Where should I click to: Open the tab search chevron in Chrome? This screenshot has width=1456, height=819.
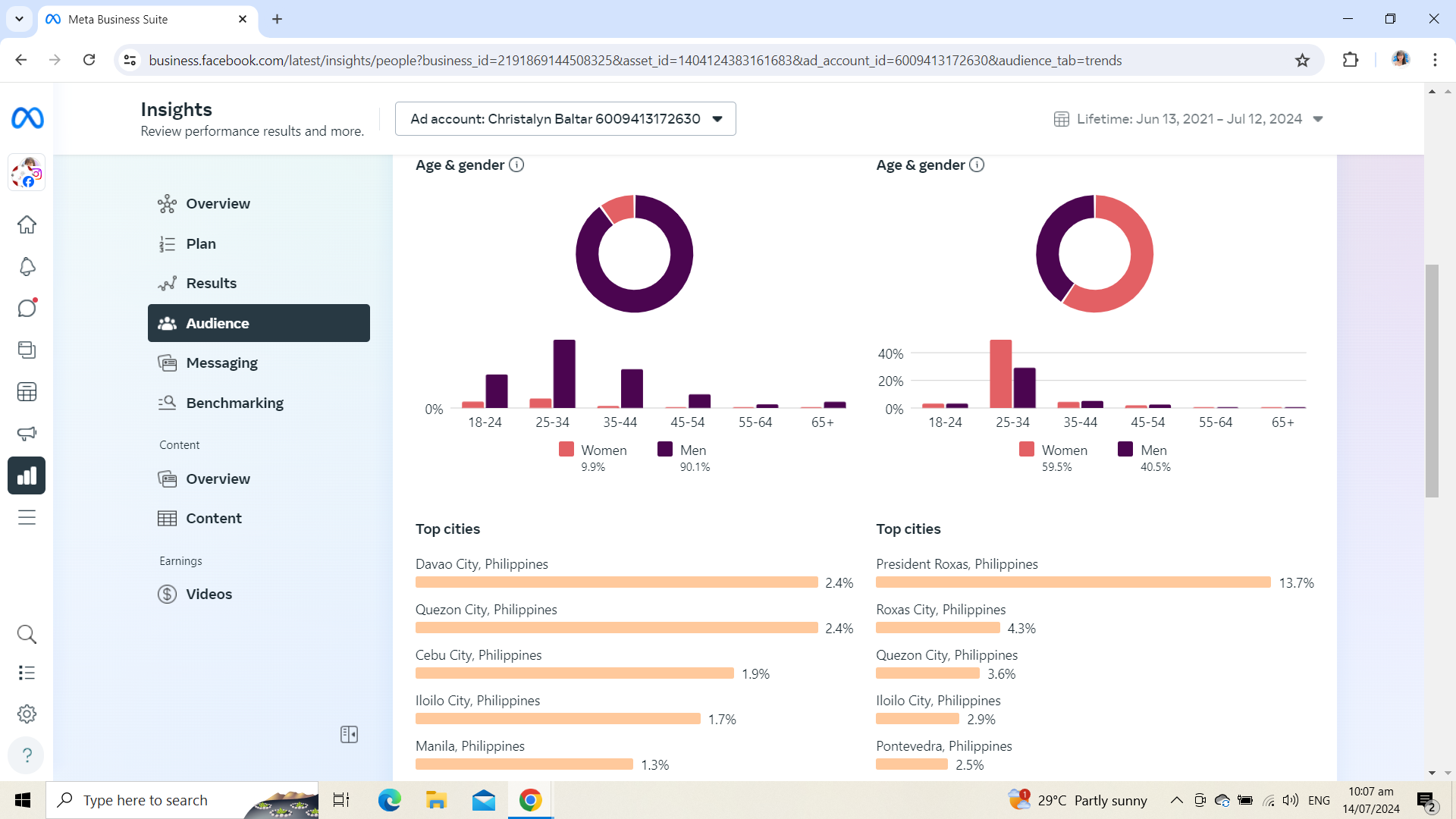(x=19, y=19)
